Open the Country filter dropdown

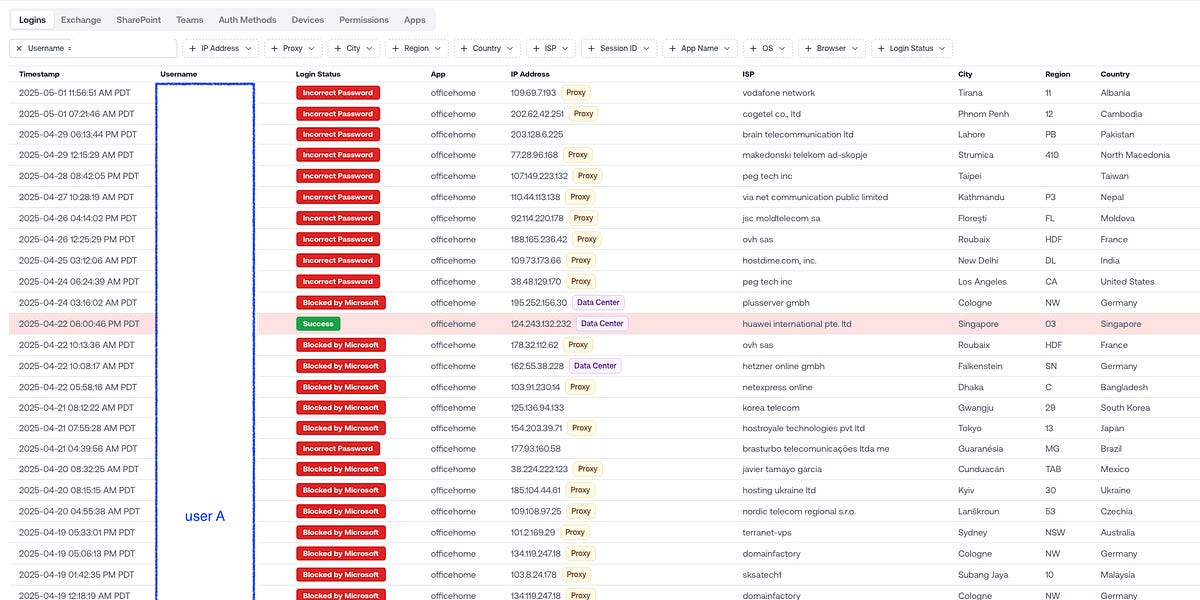(x=487, y=48)
